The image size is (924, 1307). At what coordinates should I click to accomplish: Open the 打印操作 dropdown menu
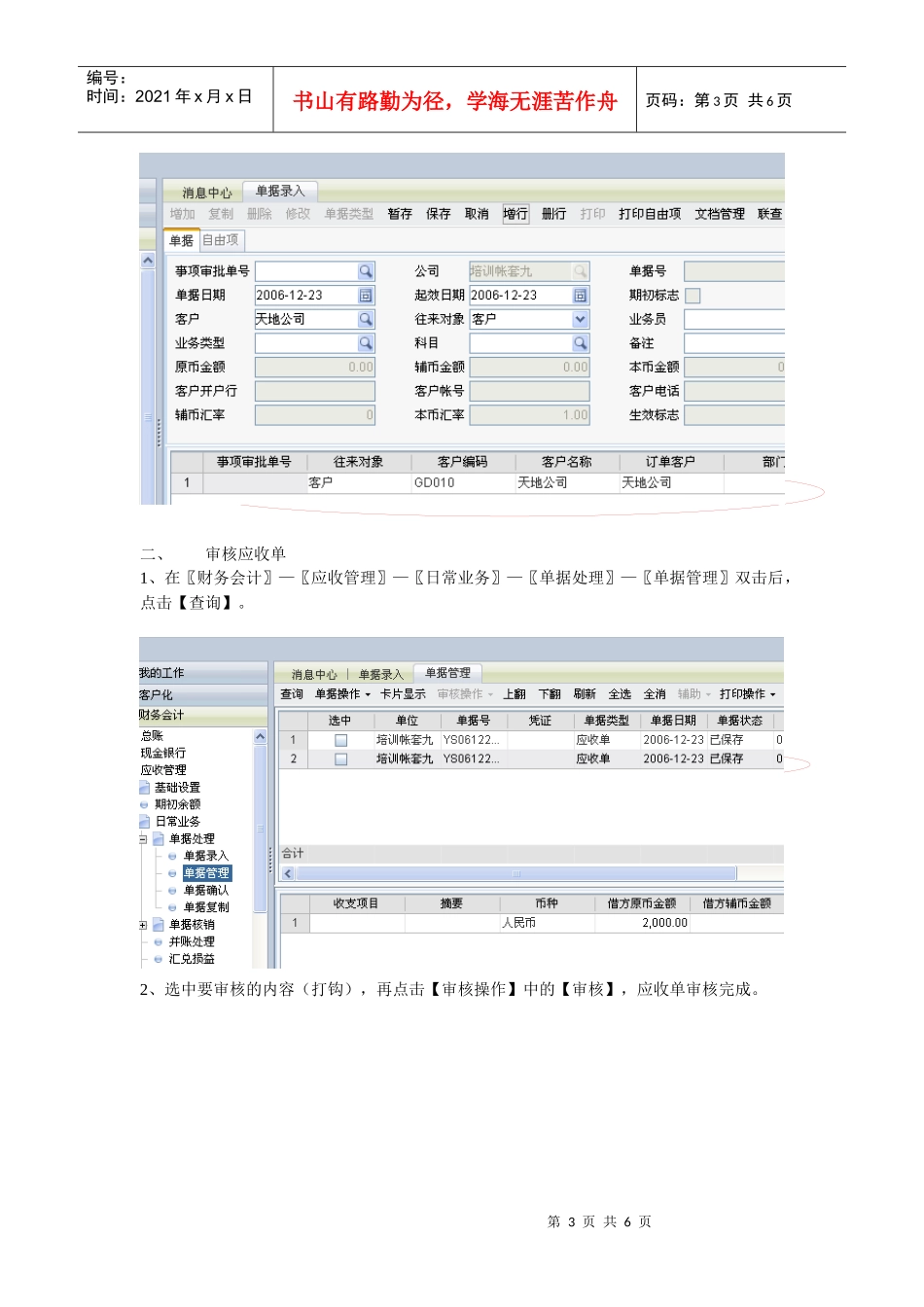click(748, 694)
